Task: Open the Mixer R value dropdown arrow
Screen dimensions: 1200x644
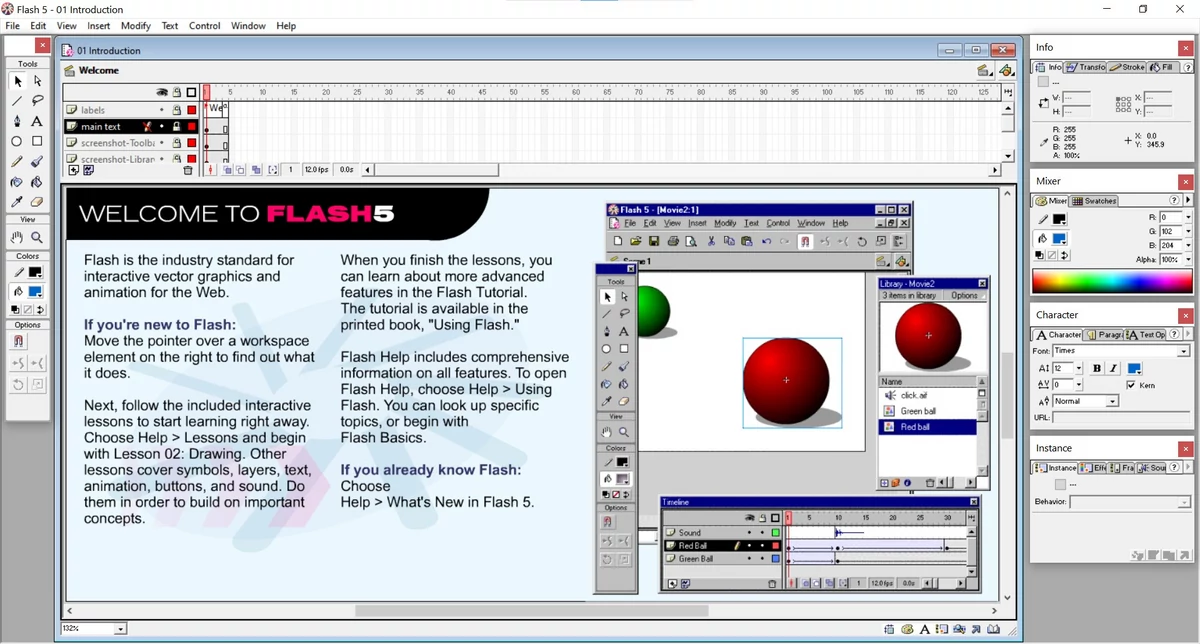Action: coord(1188,217)
